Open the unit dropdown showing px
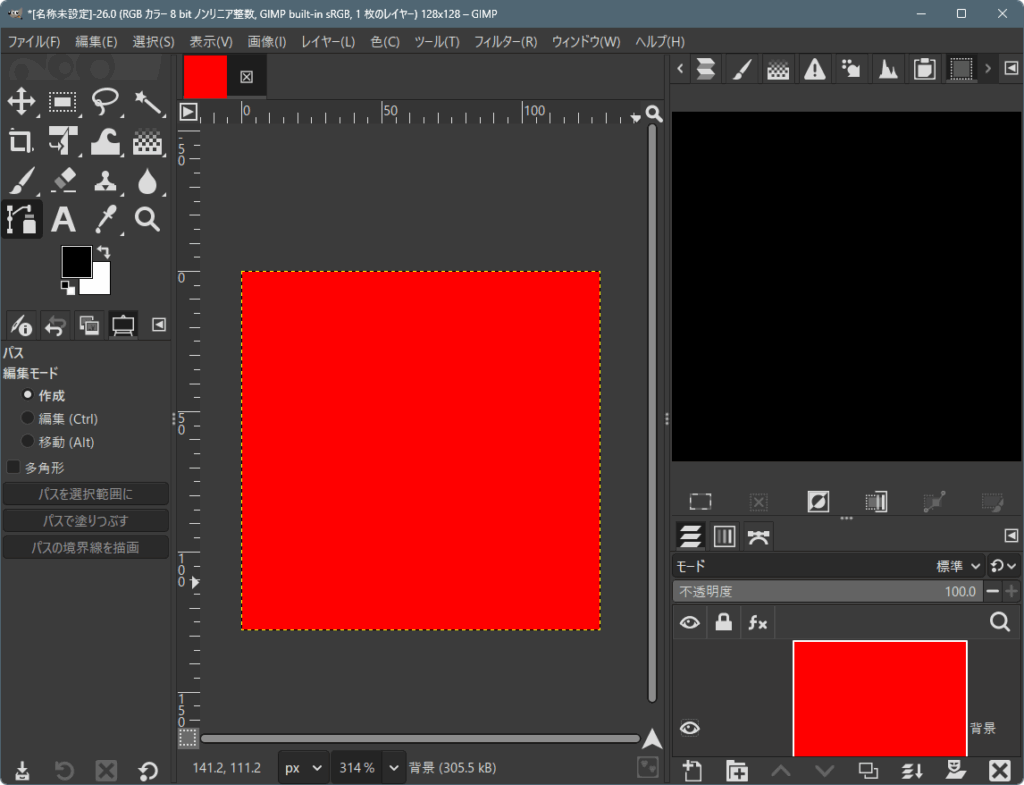Viewport: 1024px width, 785px height. 302,767
